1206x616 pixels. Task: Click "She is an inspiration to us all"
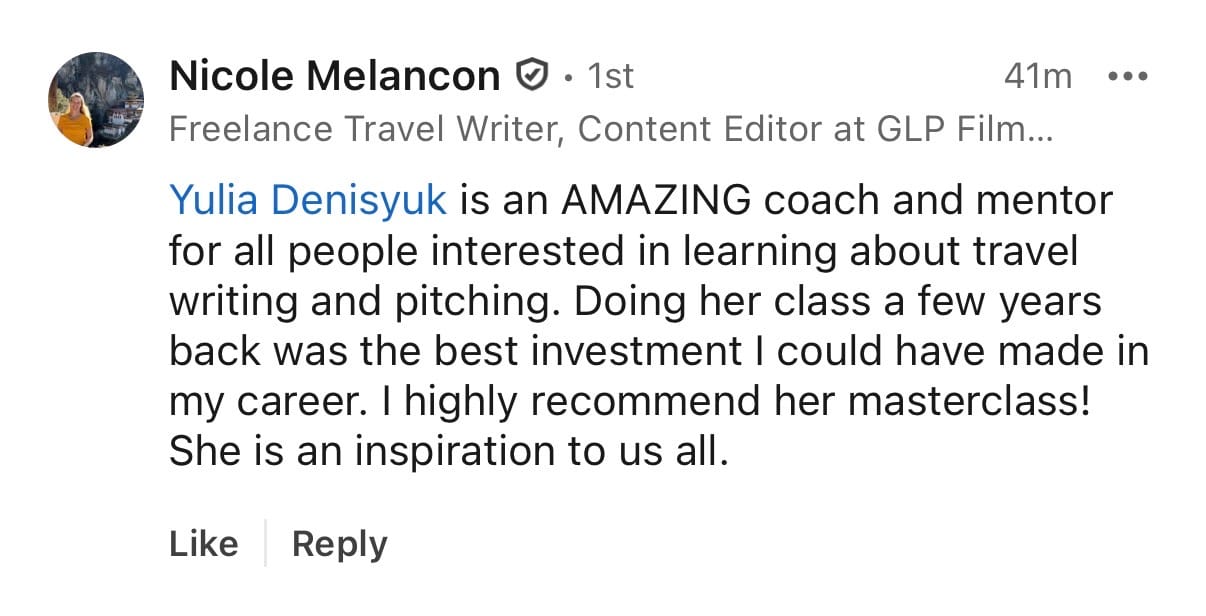[444, 452]
